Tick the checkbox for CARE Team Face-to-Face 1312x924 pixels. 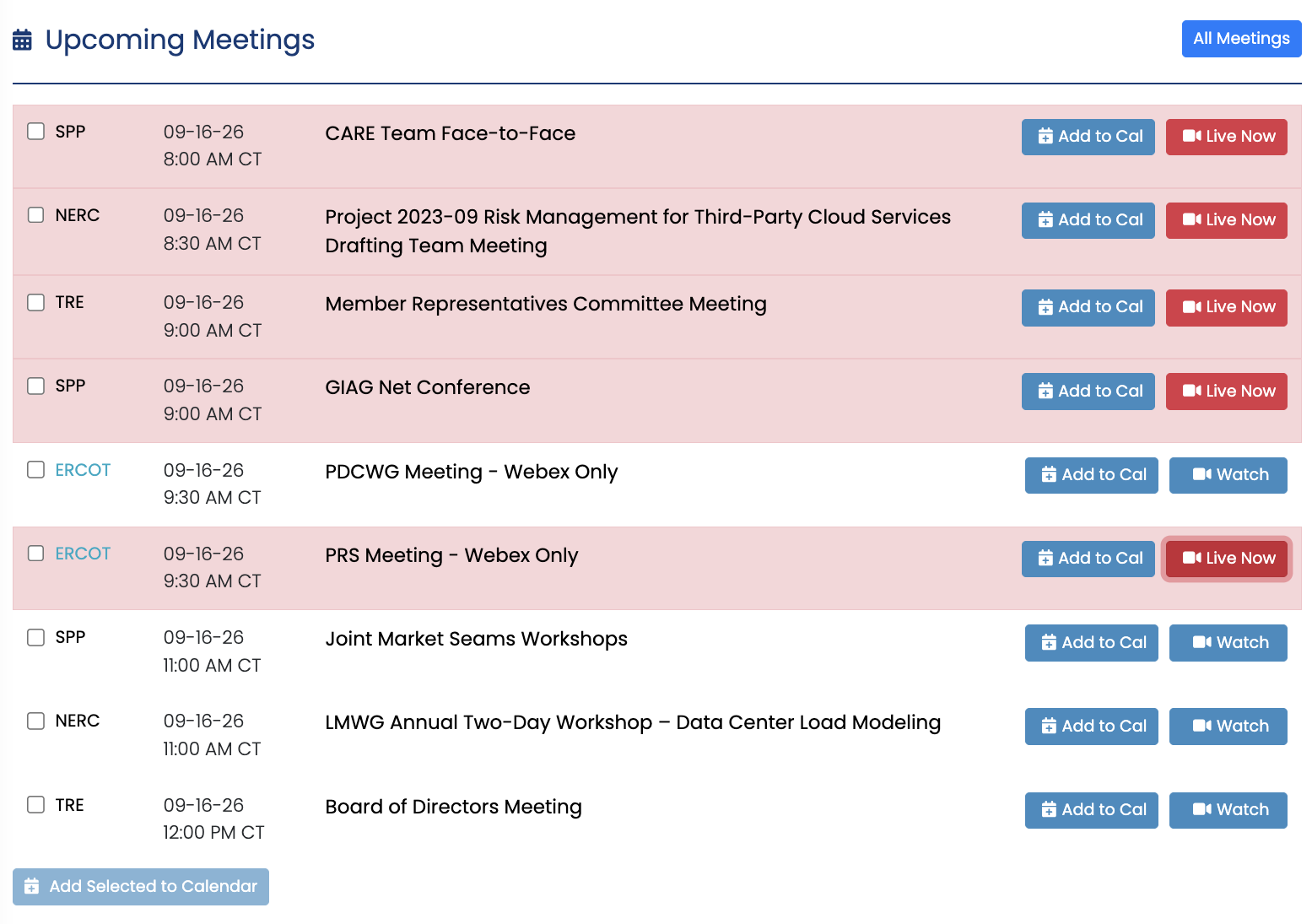coord(35,131)
